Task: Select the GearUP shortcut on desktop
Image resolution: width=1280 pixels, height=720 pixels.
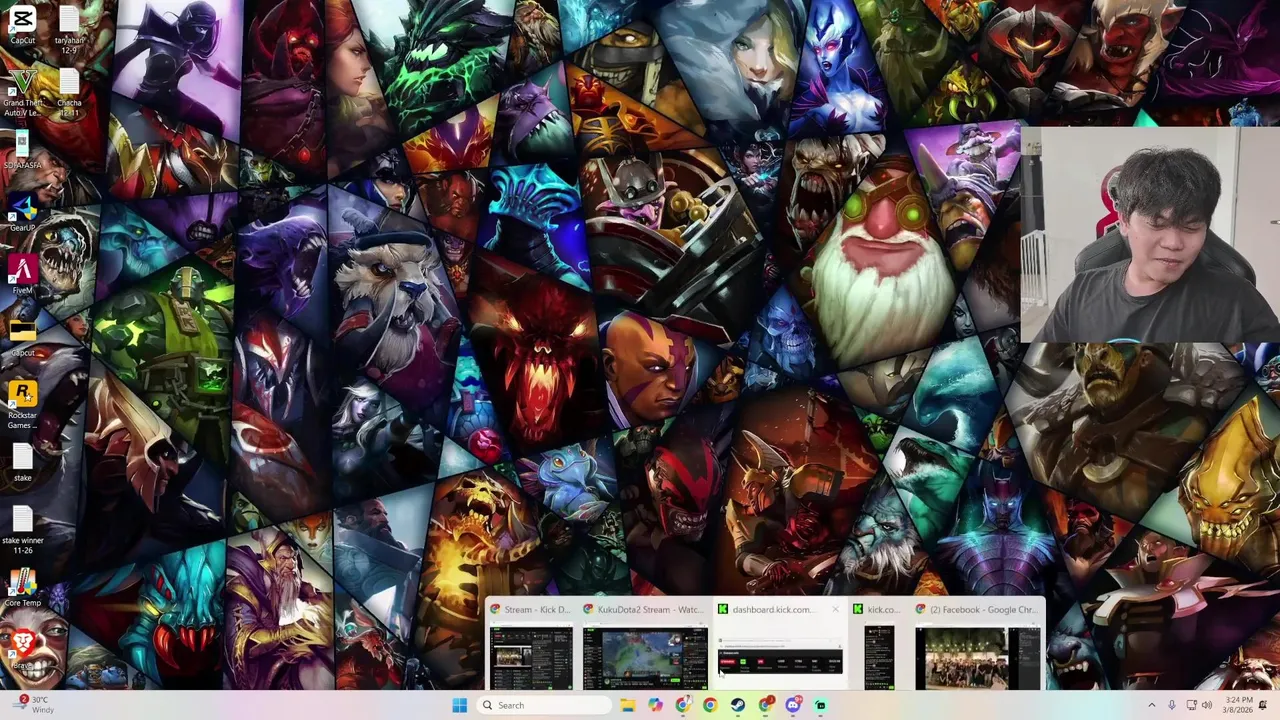Action: point(22,214)
